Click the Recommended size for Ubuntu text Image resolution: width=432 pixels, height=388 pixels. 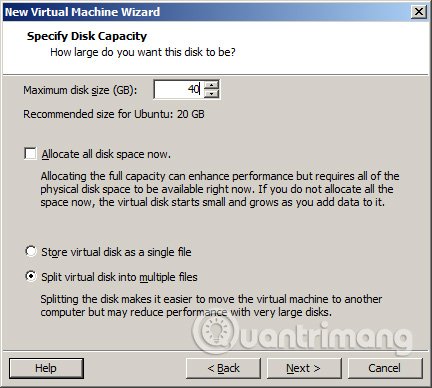[114, 114]
